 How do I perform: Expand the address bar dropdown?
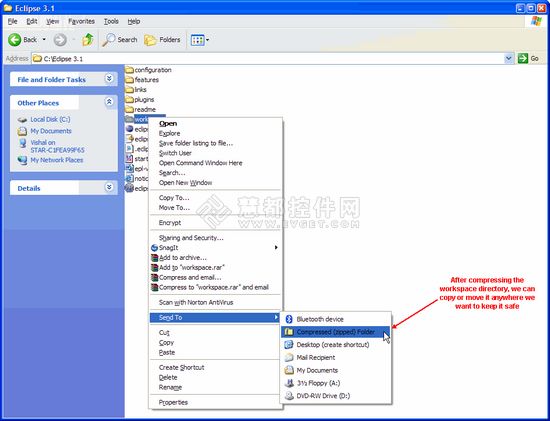pos(508,58)
